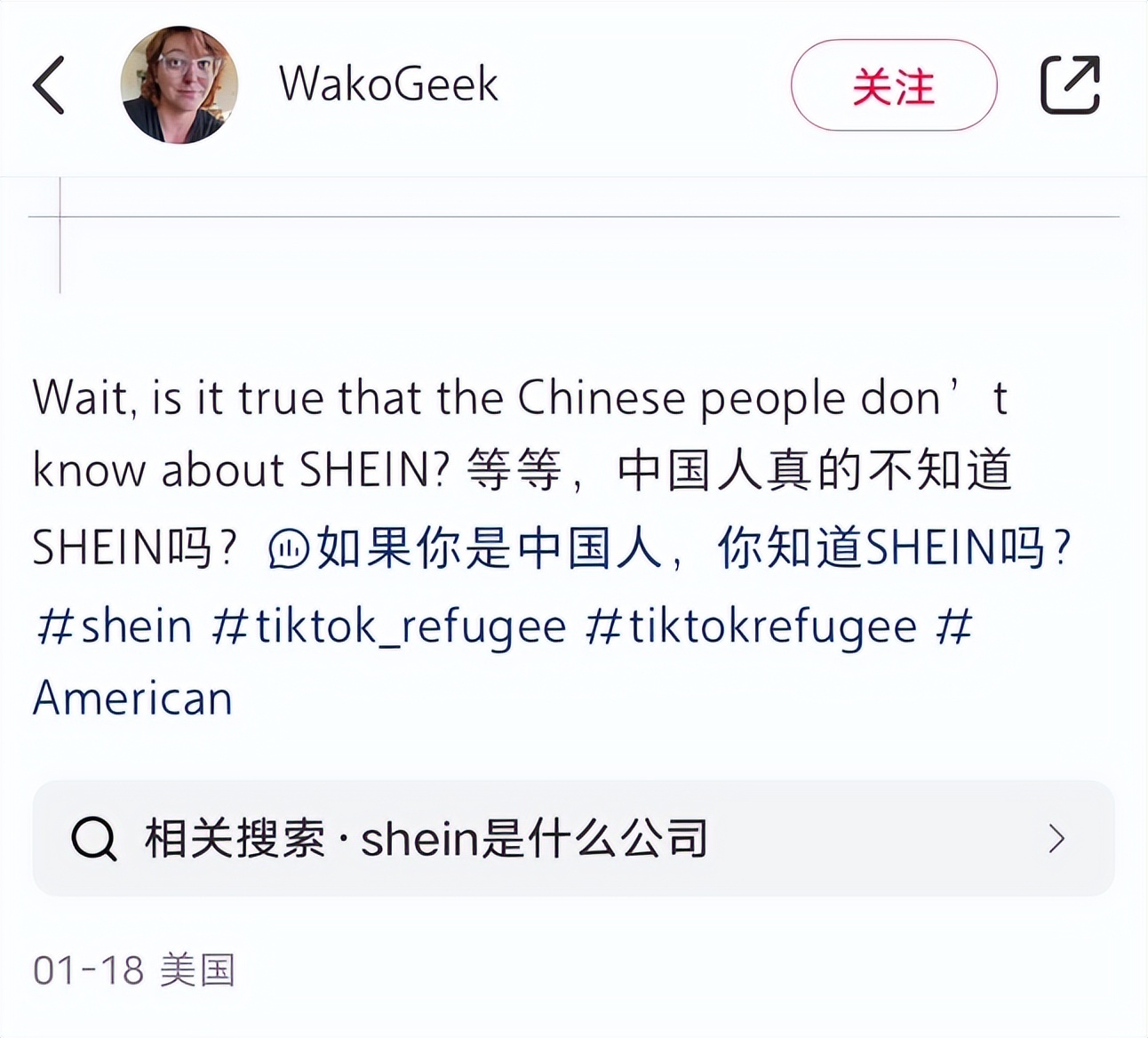The width and height of the screenshot is (1148, 1038).
Task: Tap the 01-18 post date
Action: (x=88, y=970)
